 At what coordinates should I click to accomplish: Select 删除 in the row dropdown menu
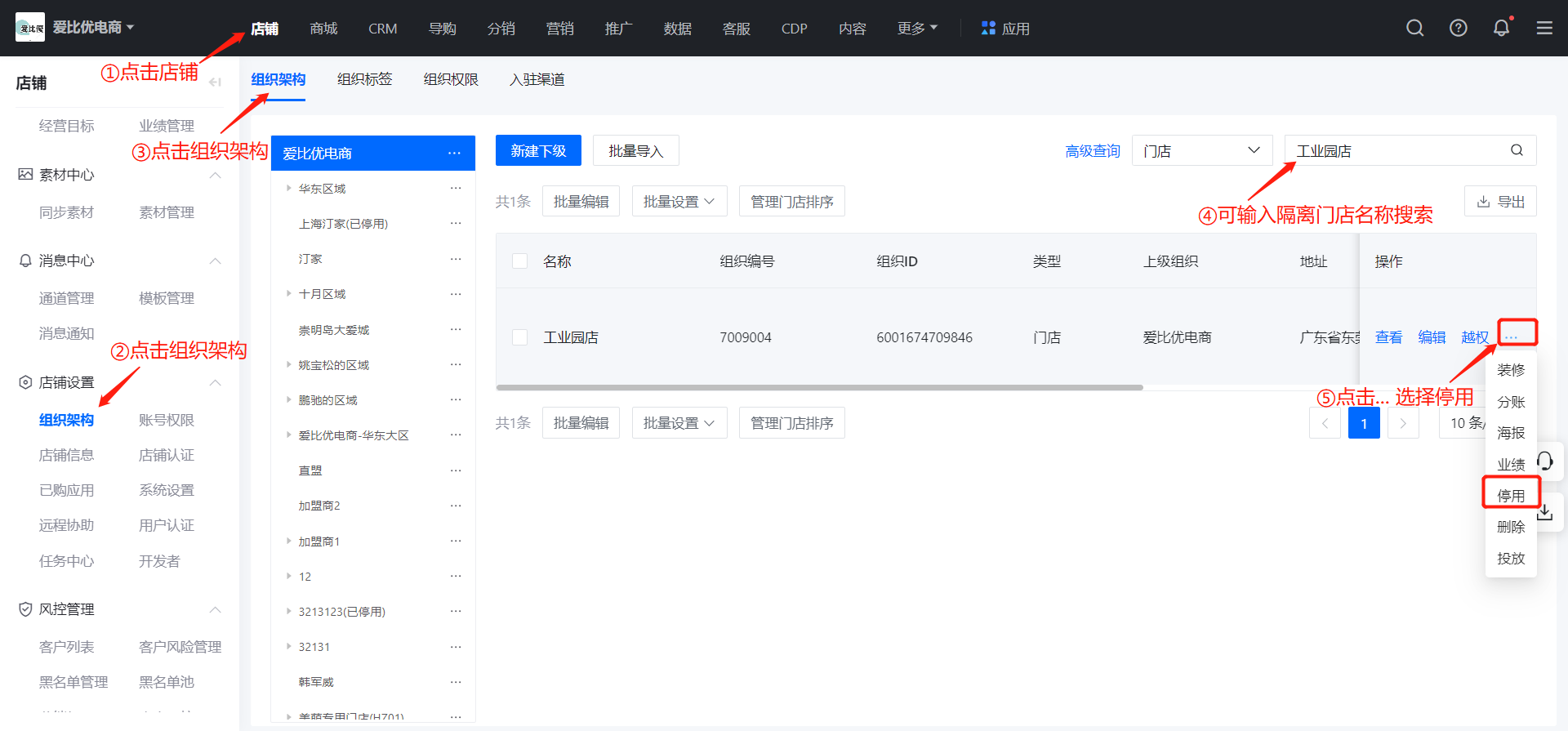point(1511,527)
